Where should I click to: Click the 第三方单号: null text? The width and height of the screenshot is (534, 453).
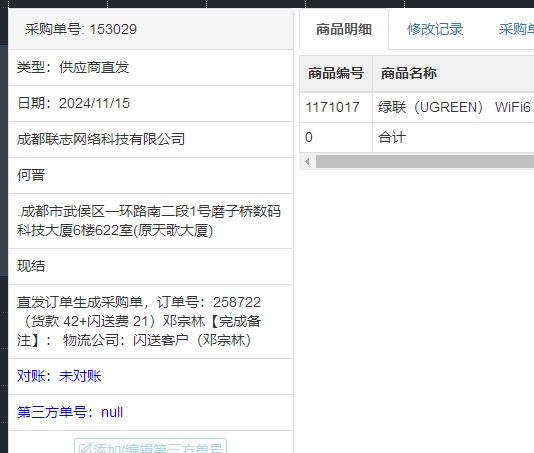point(70,412)
